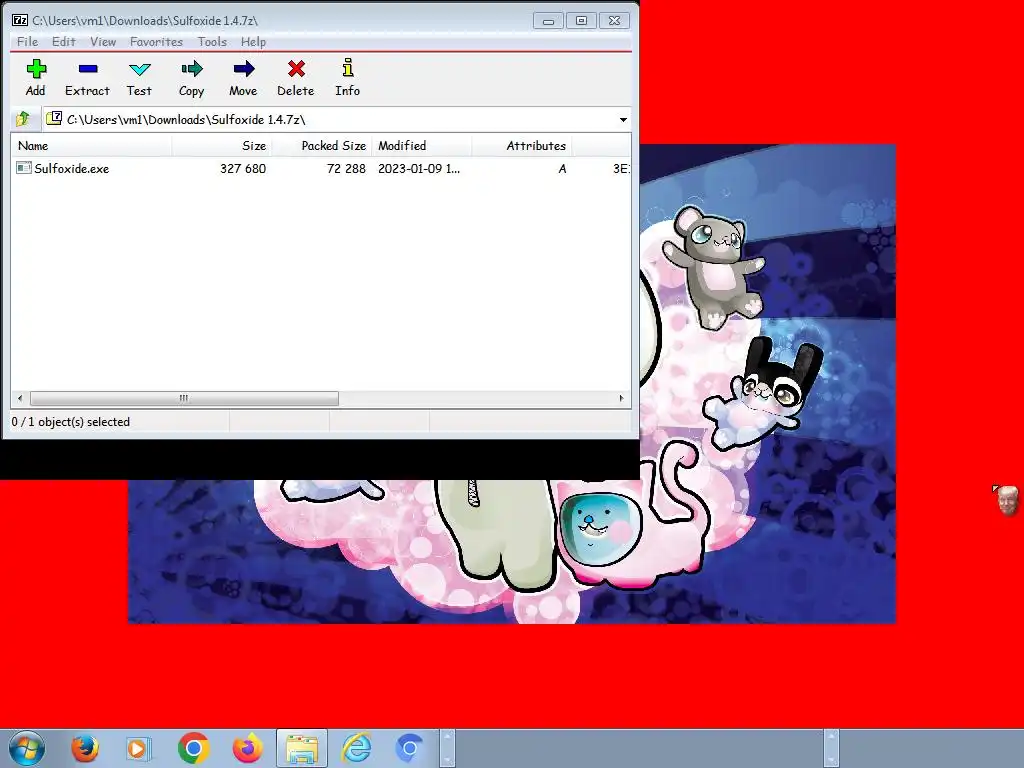The image size is (1024, 768).
Task: Open the View menu
Action: coord(103,42)
